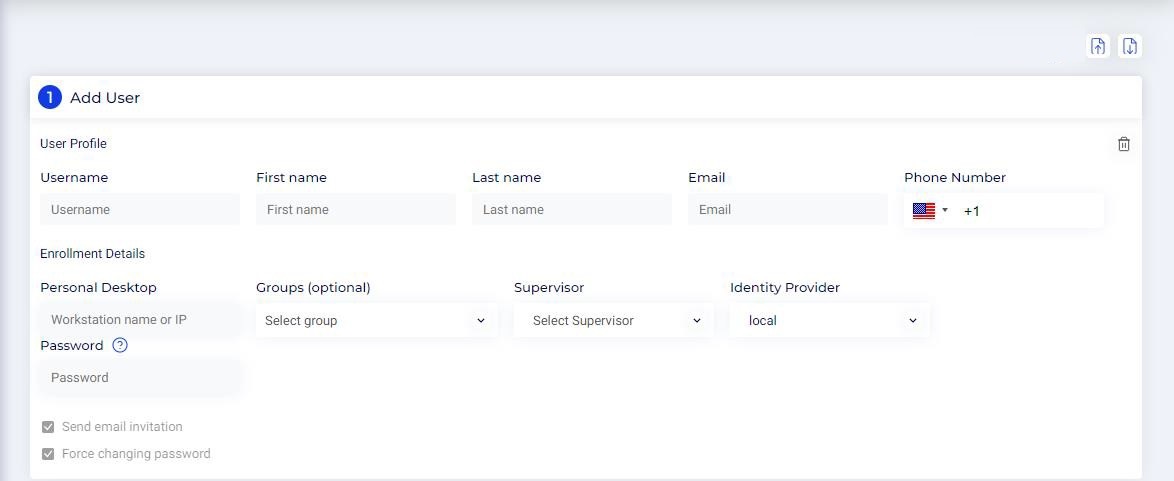The height and width of the screenshot is (481, 1174).
Task: Click the download file icon
Action: tap(1129, 46)
